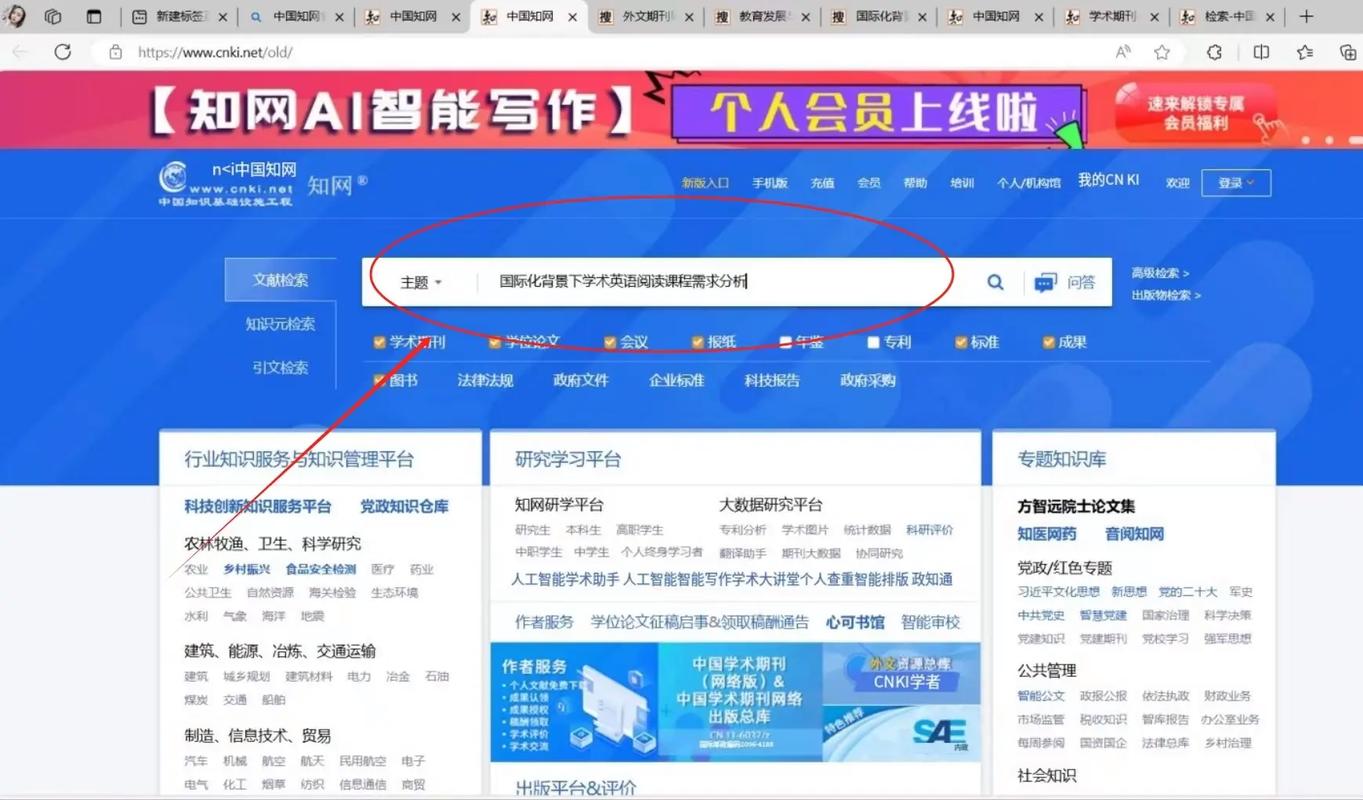The height and width of the screenshot is (800, 1363).
Task: Switch to the 知识元检索 tab
Action: [280, 323]
